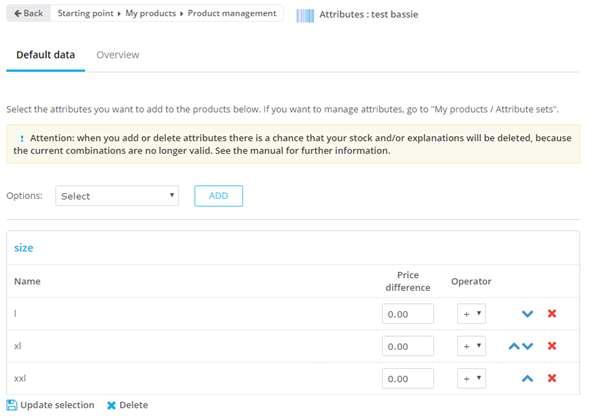The height and width of the screenshot is (418, 604).
Task: Move the 'l' attribute row down
Action: (x=527, y=314)
